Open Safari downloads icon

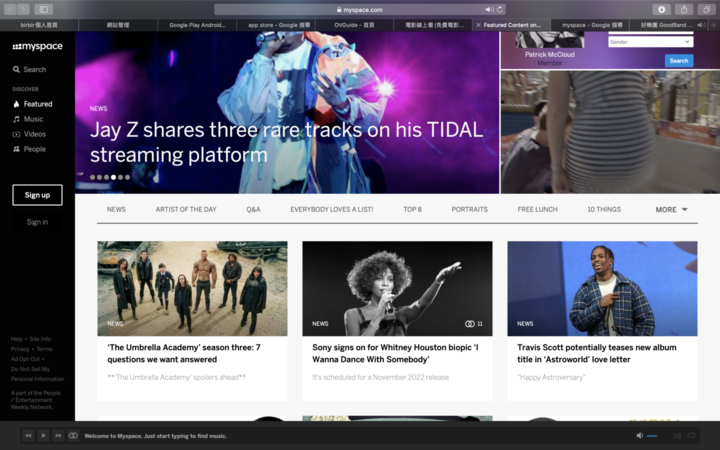point(662,9)
